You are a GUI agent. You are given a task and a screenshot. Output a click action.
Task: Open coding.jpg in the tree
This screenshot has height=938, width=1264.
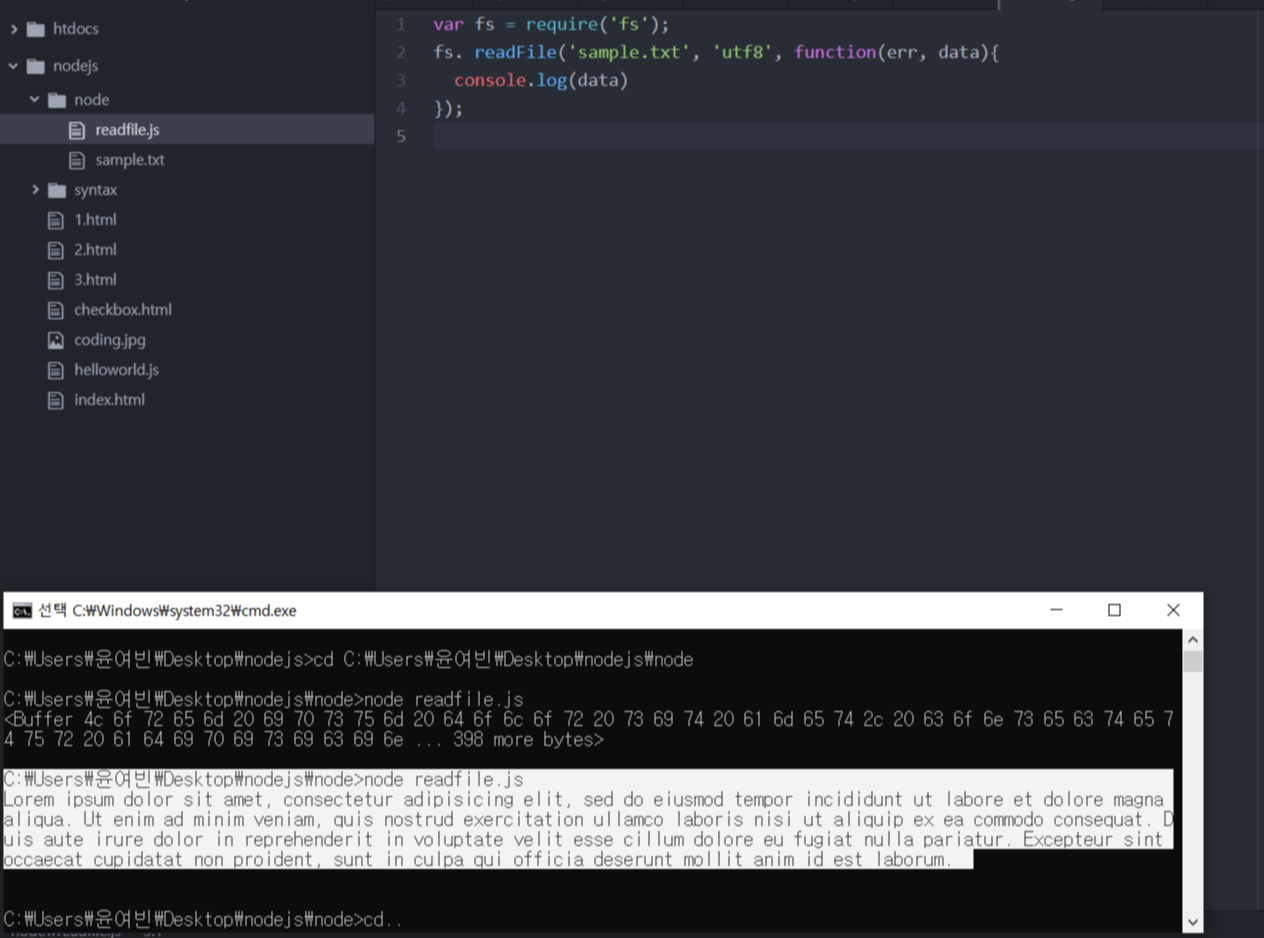pyautogui.click(x=110, y=340)
